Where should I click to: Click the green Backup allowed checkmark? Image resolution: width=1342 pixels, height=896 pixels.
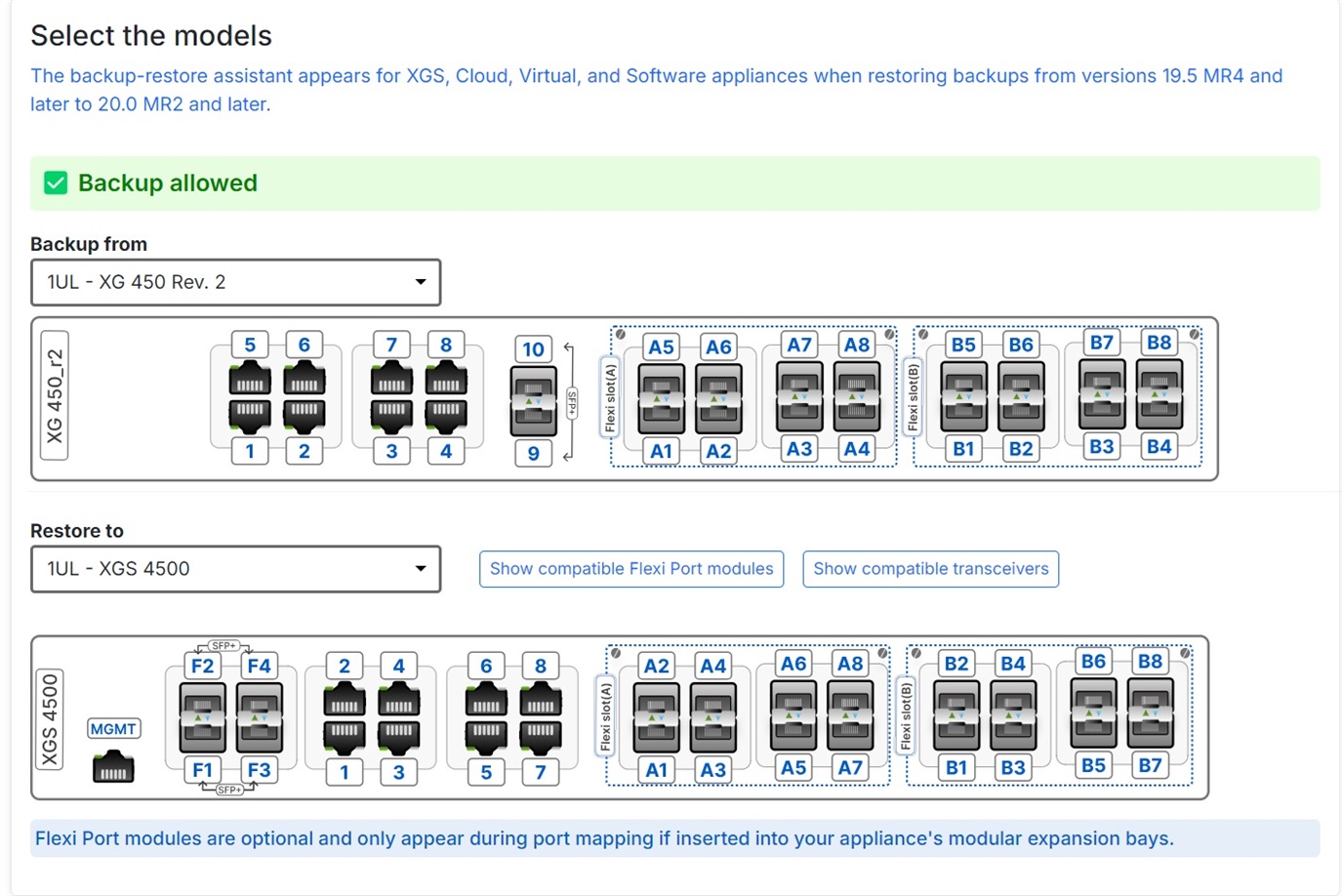coord(56,183)
